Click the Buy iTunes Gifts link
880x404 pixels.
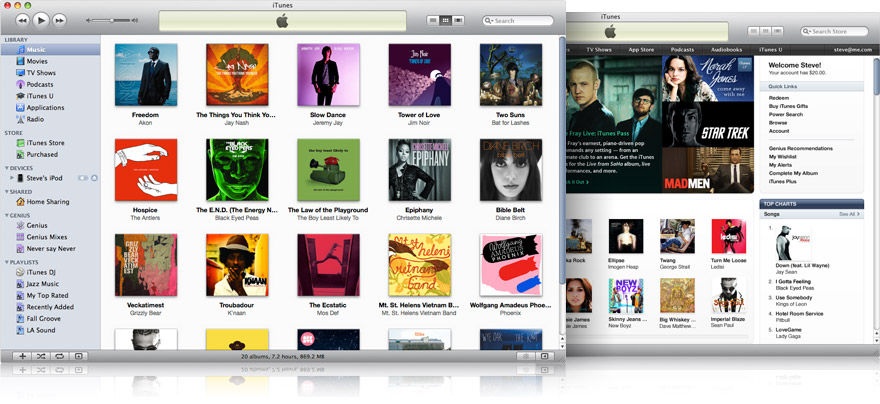(788, 106)
